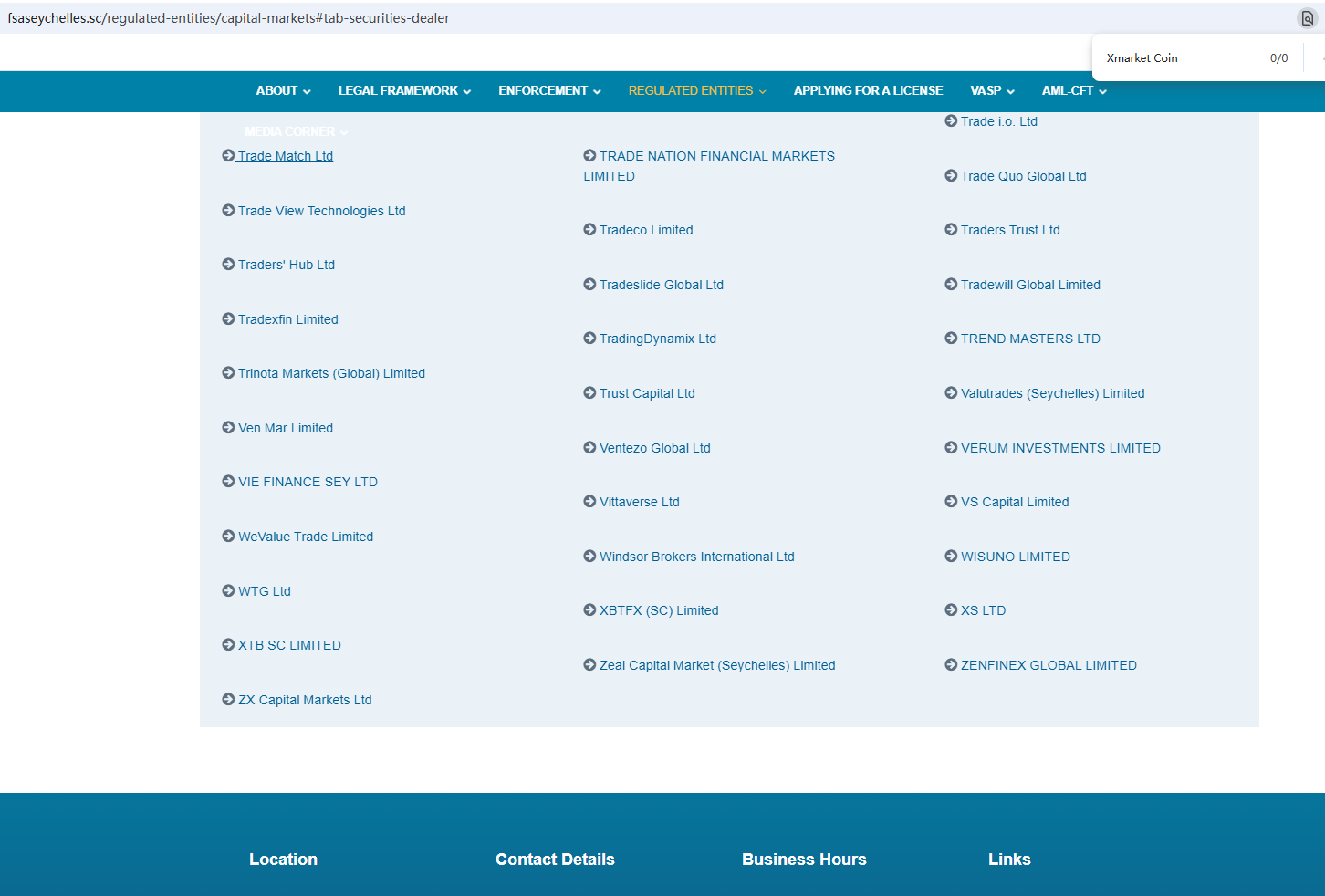Click the find box containing Xmarket Coin
Image resolution: width=1325 pixels, height=896 pixels.
[1177, 58]
